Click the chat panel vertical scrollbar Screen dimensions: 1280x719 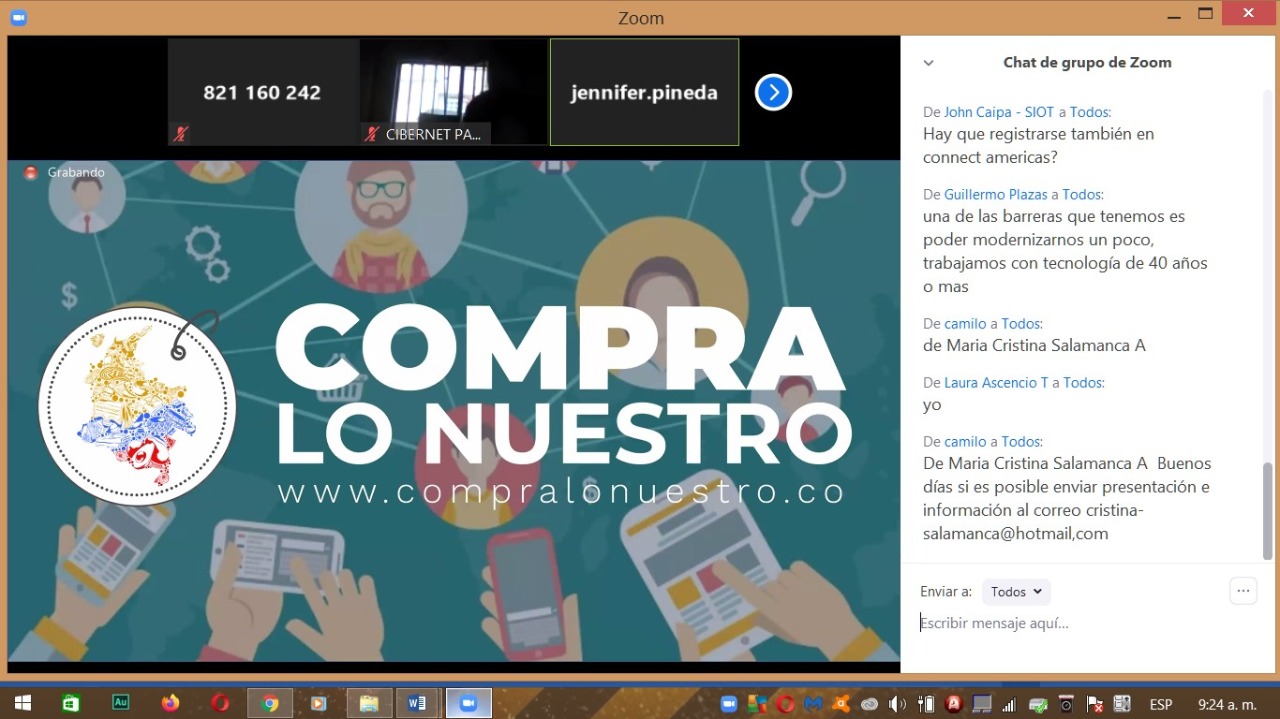click(x=1268, y=510)
